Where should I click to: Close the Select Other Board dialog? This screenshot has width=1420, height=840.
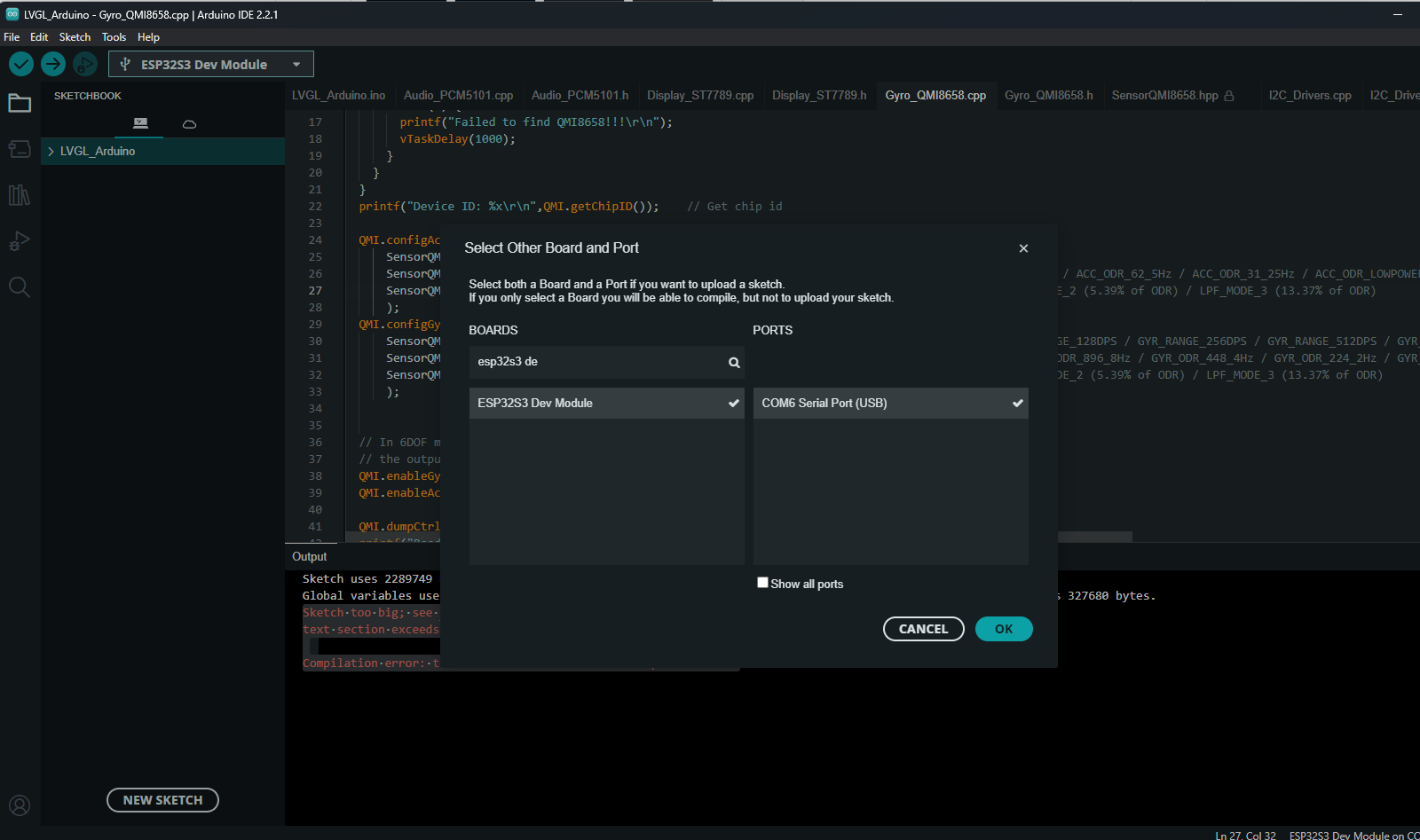(x=1023, y=248)
